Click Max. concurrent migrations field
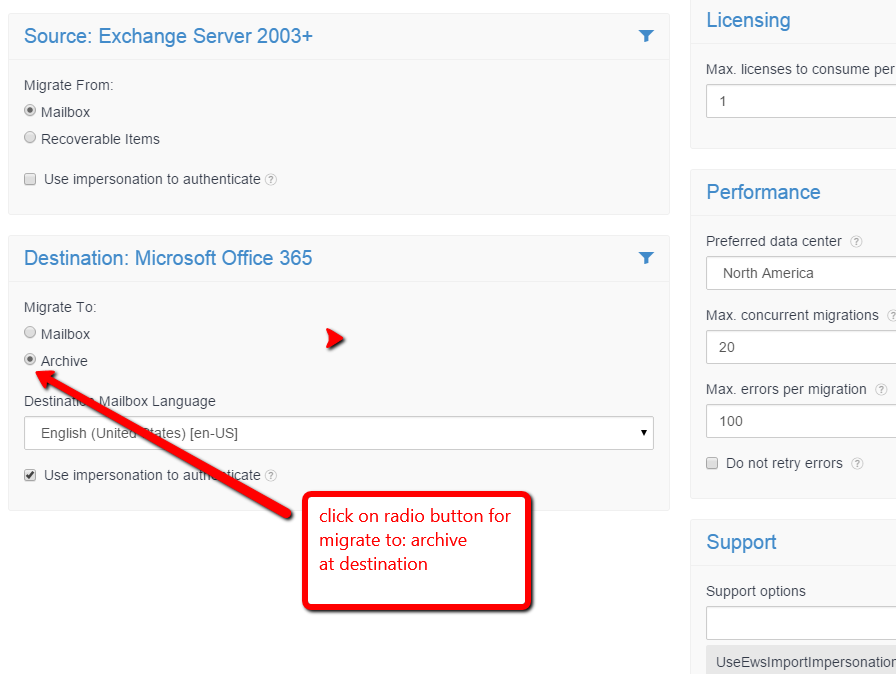 [x=801, y=347]
